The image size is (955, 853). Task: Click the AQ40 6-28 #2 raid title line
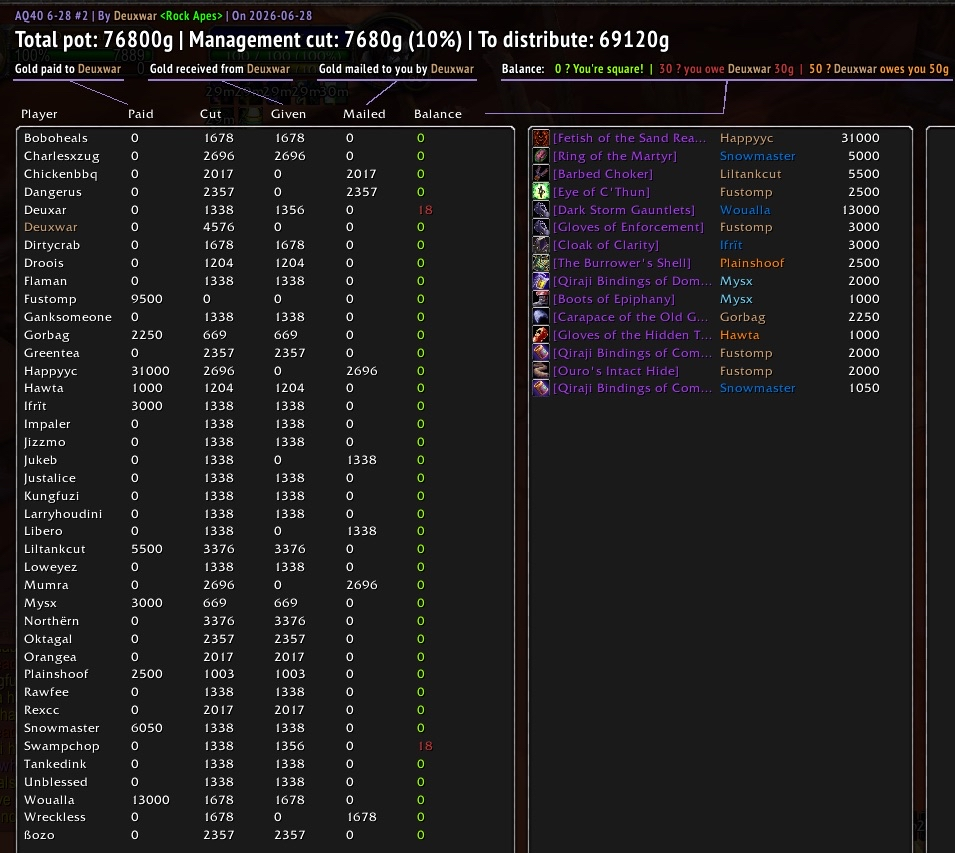pos(163,16)
